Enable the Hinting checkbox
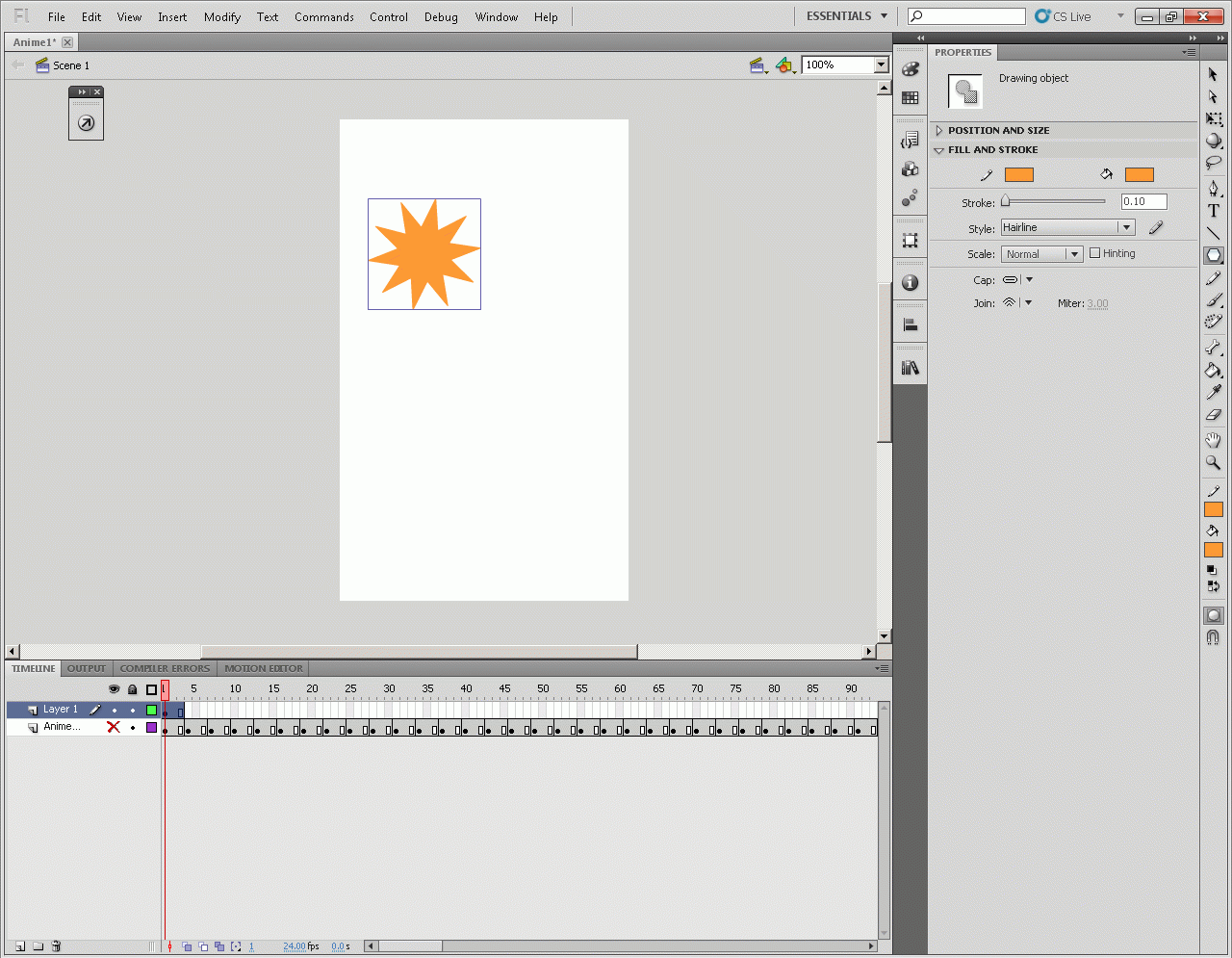This screenshot has width=1232, height=958. (x=1094, y=253)
